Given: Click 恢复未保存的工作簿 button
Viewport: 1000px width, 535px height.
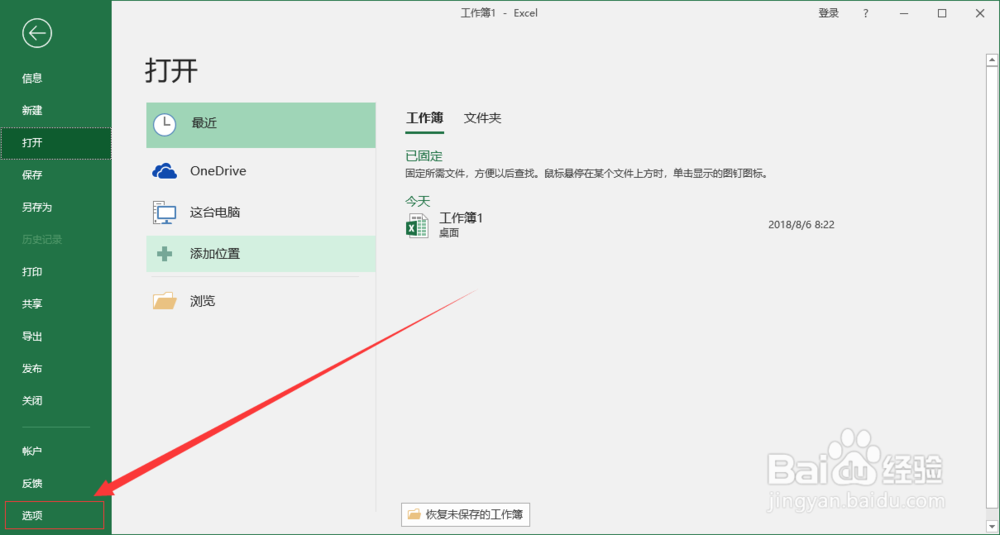Looking at the screenshot, I should pos(466,514).
